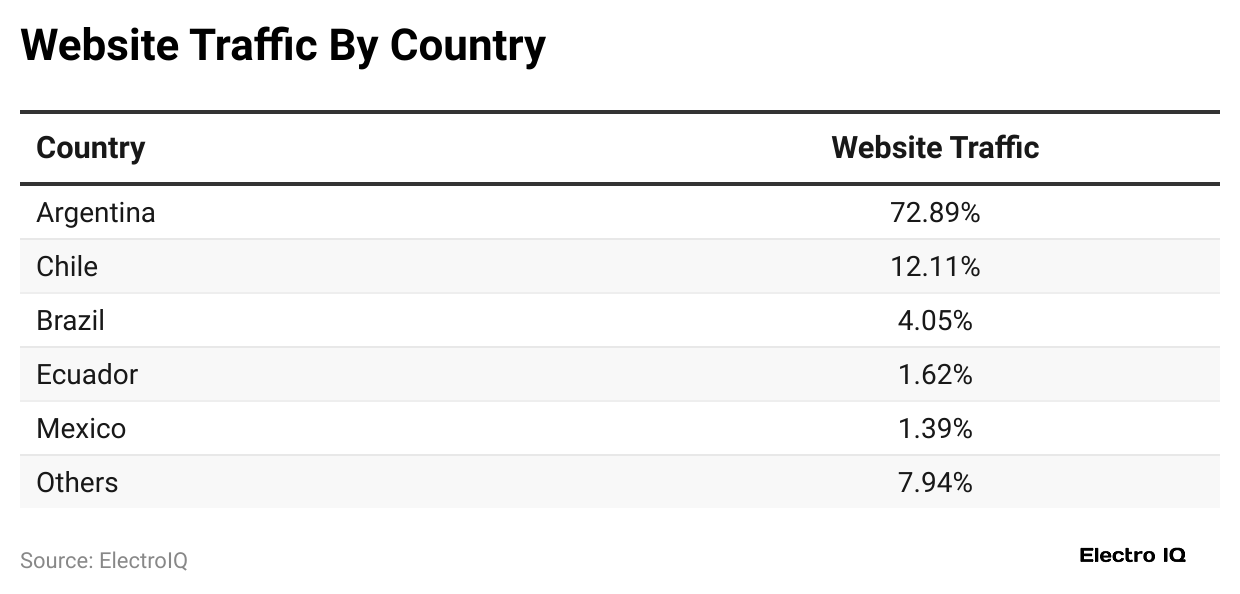
Task: Select the Country column header
Action: pos(91,148)
